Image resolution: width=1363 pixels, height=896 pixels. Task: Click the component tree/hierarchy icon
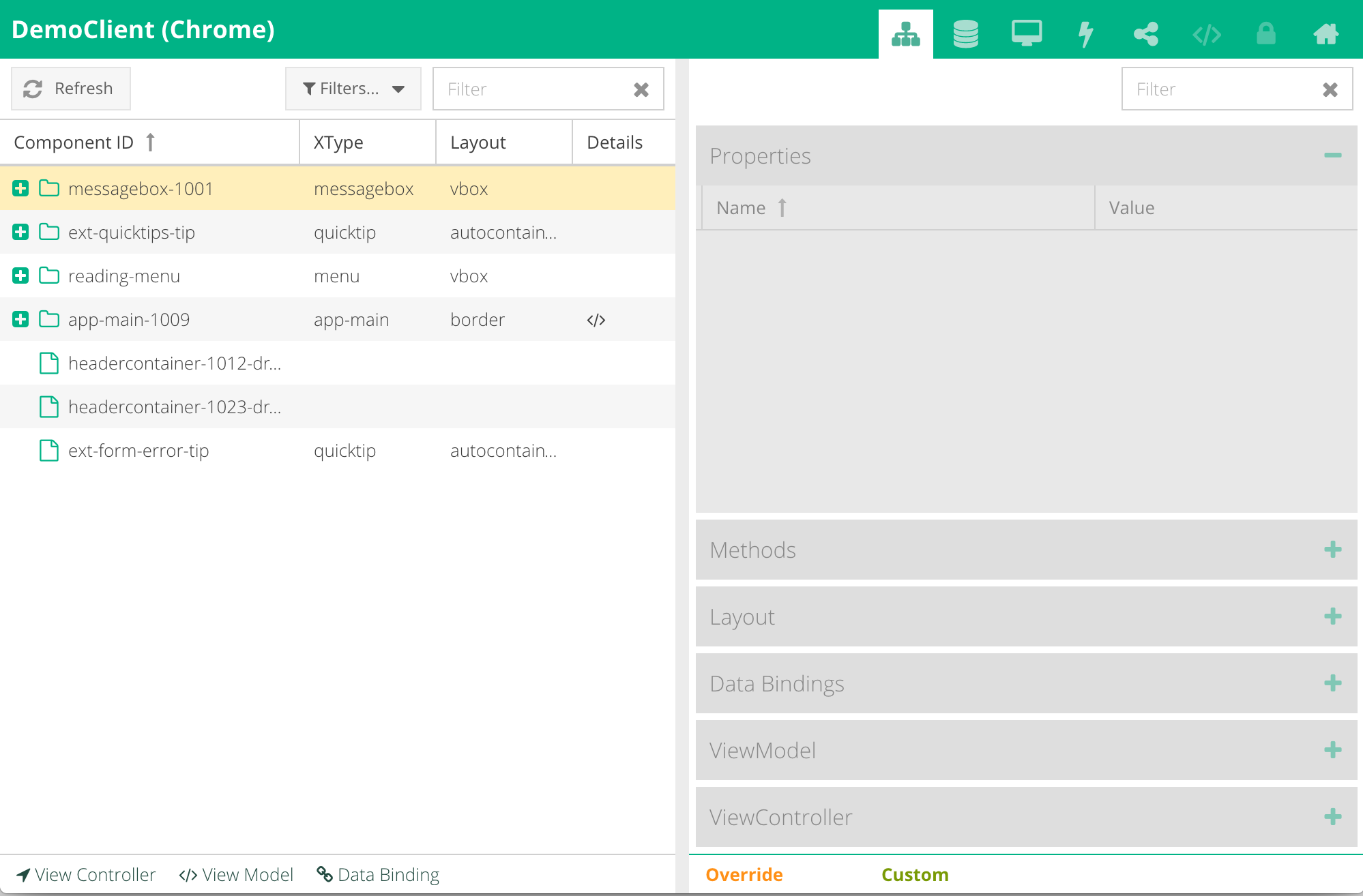904,29
